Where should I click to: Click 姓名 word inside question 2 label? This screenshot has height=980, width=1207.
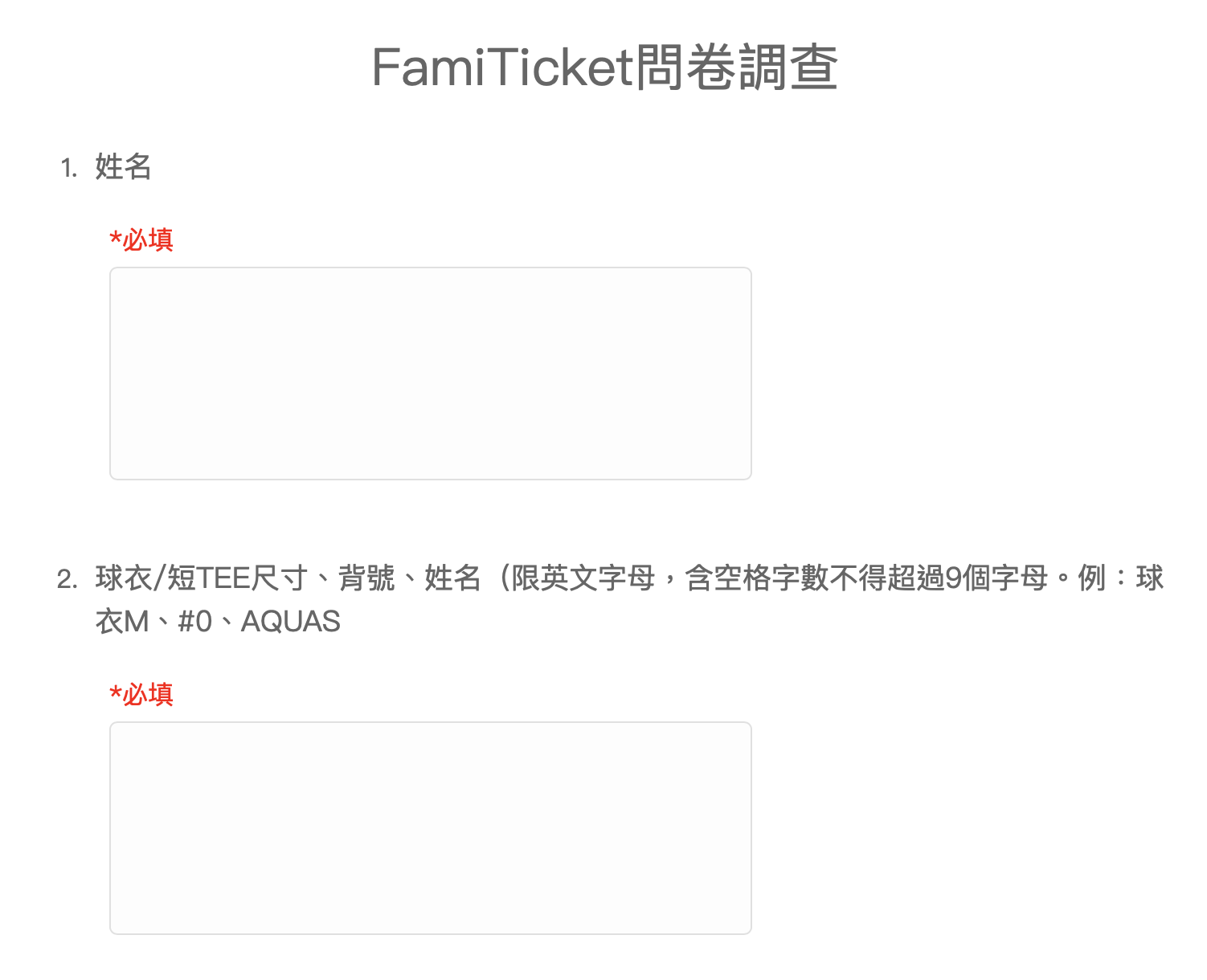[x=452, y=578]
